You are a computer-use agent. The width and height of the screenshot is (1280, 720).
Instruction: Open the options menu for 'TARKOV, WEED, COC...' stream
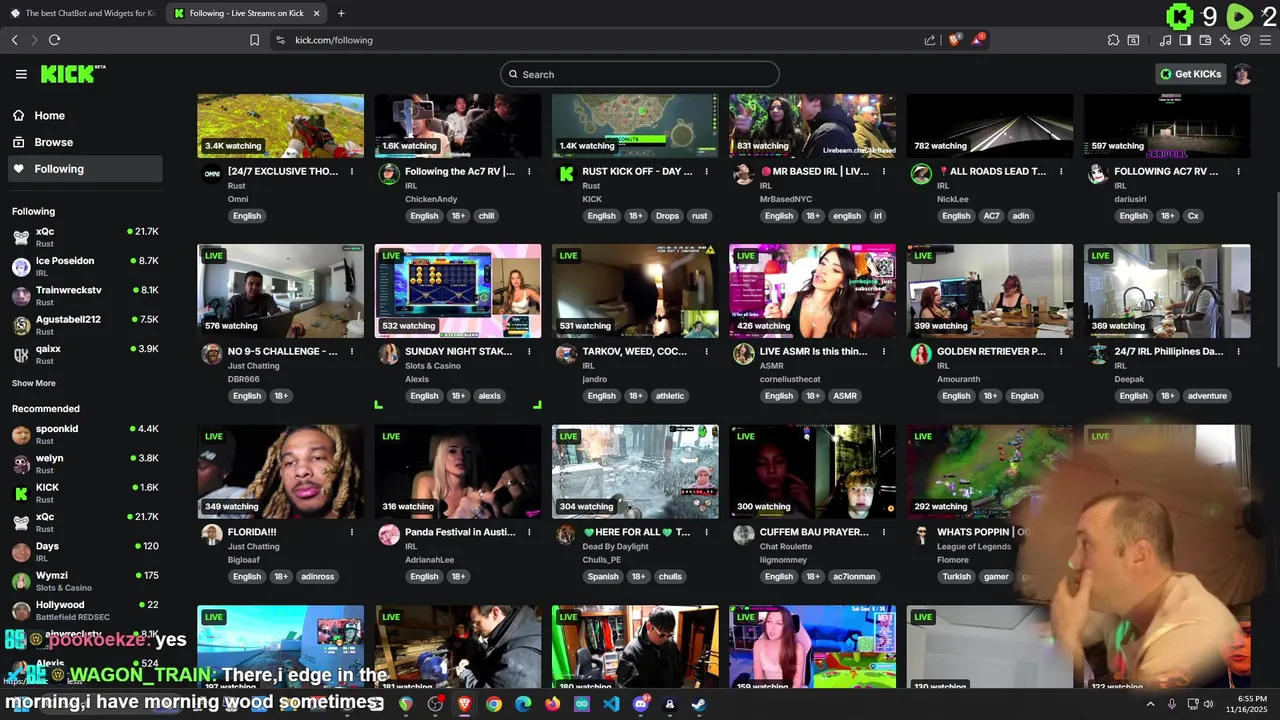(x=707, y=352)
